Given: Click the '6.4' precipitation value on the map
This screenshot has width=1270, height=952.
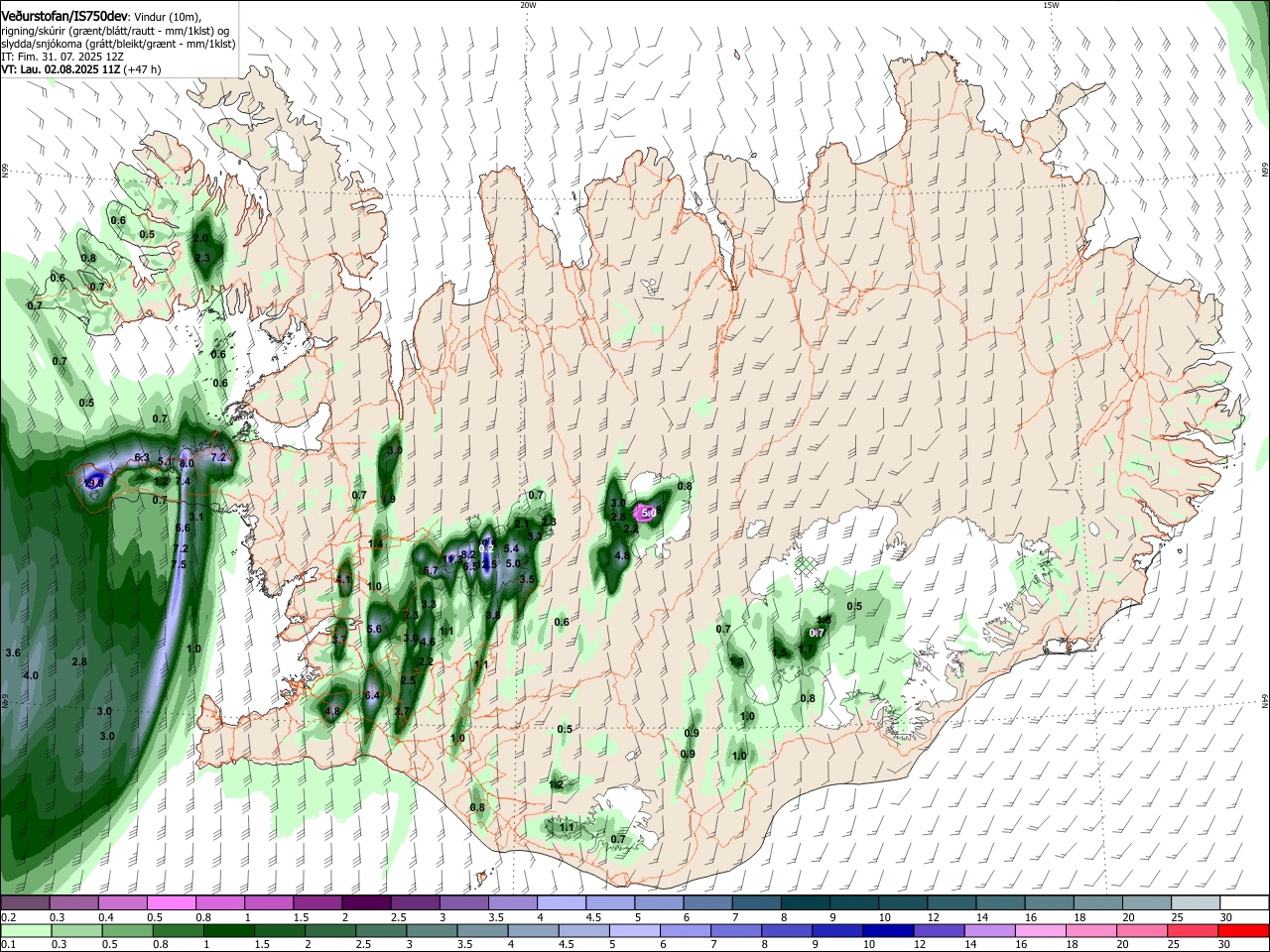Looking at the screenshot, I should pos(373,696).
